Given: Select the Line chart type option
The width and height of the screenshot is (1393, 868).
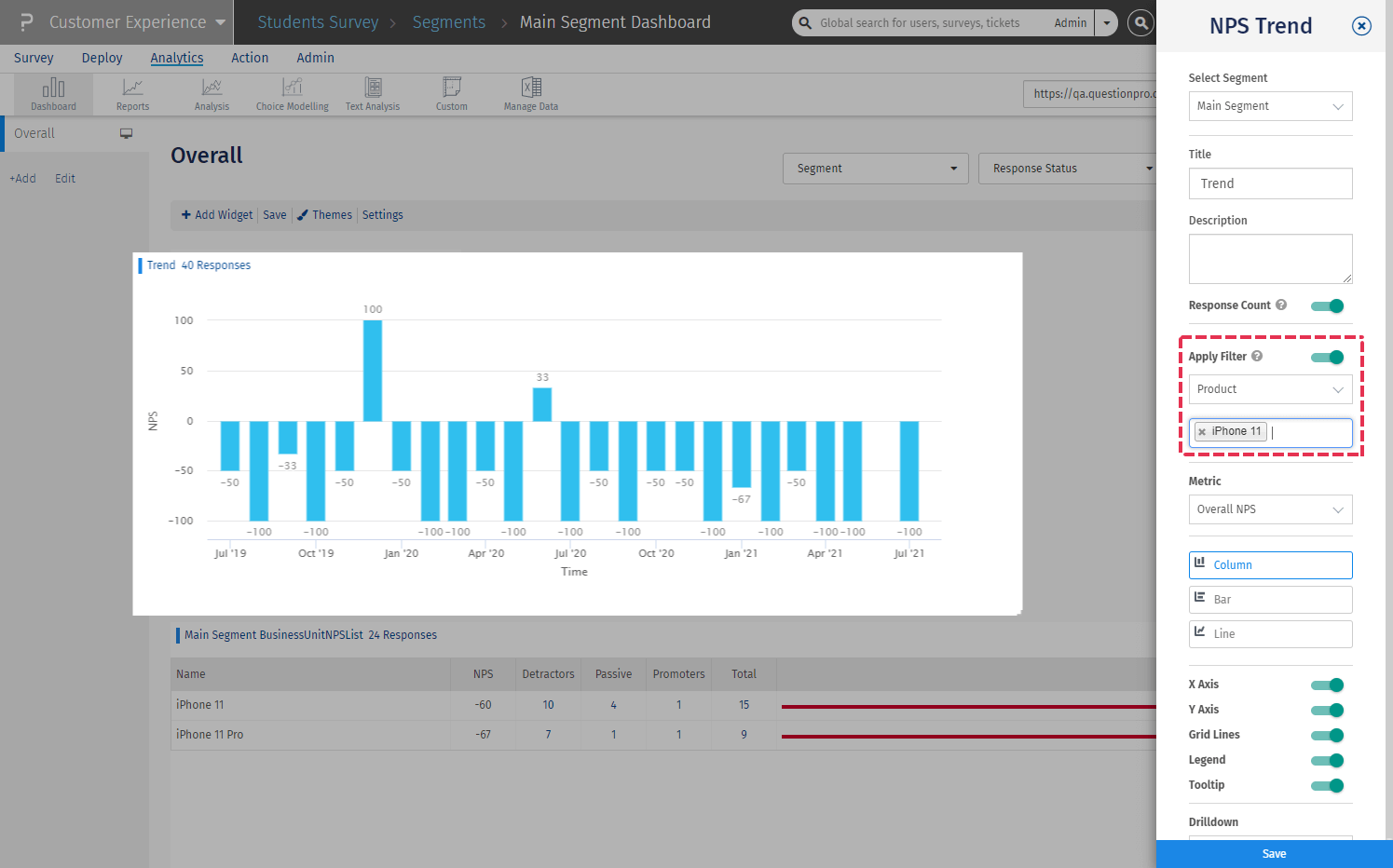Looking at the screenshot, I should pos(1270,634).
